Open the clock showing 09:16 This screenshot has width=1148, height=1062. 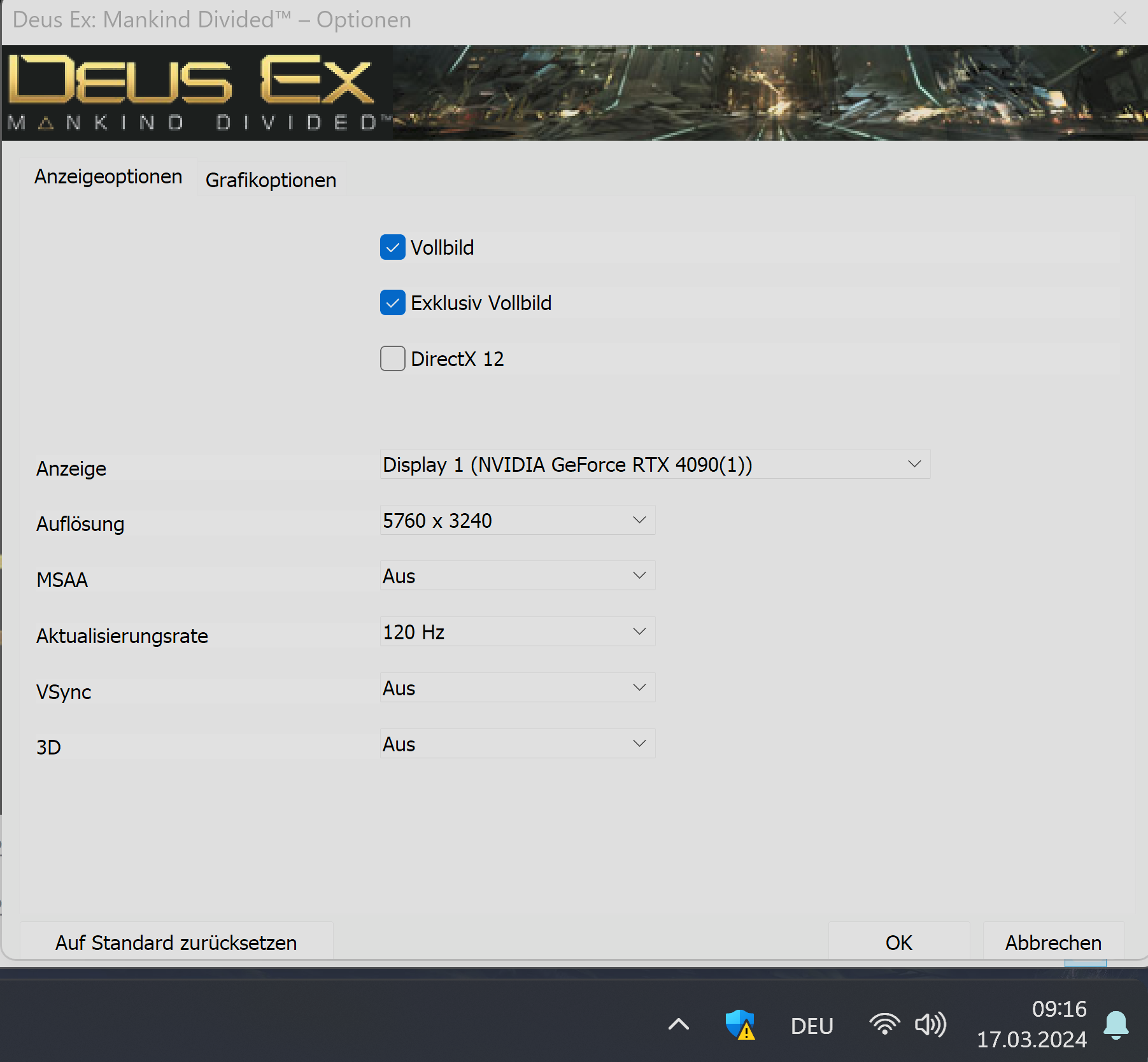pos(1059,1009)
